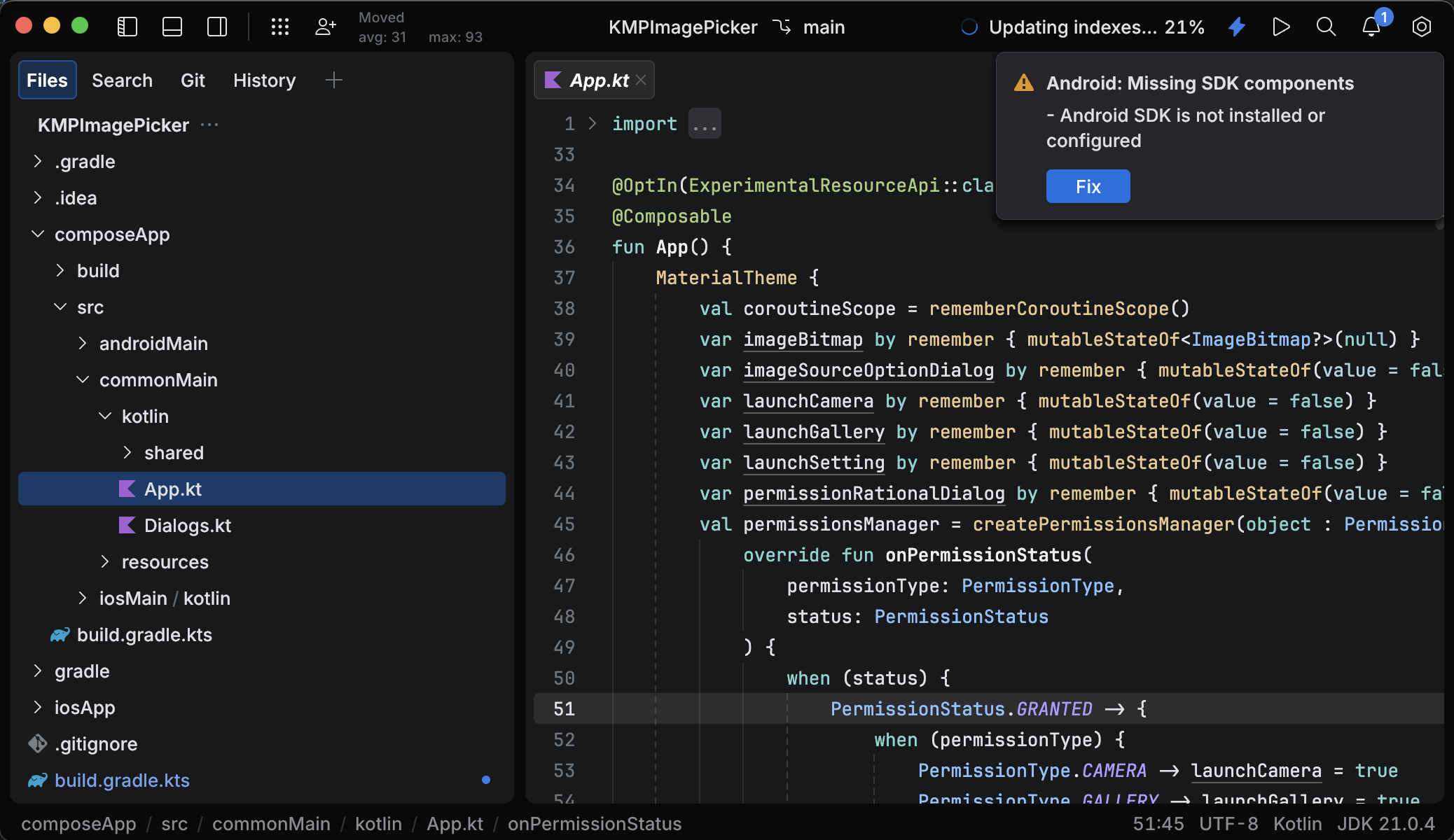Click the Settings gear icon top right
Screen dimensions: 1454x840
tap(1421, 27)
